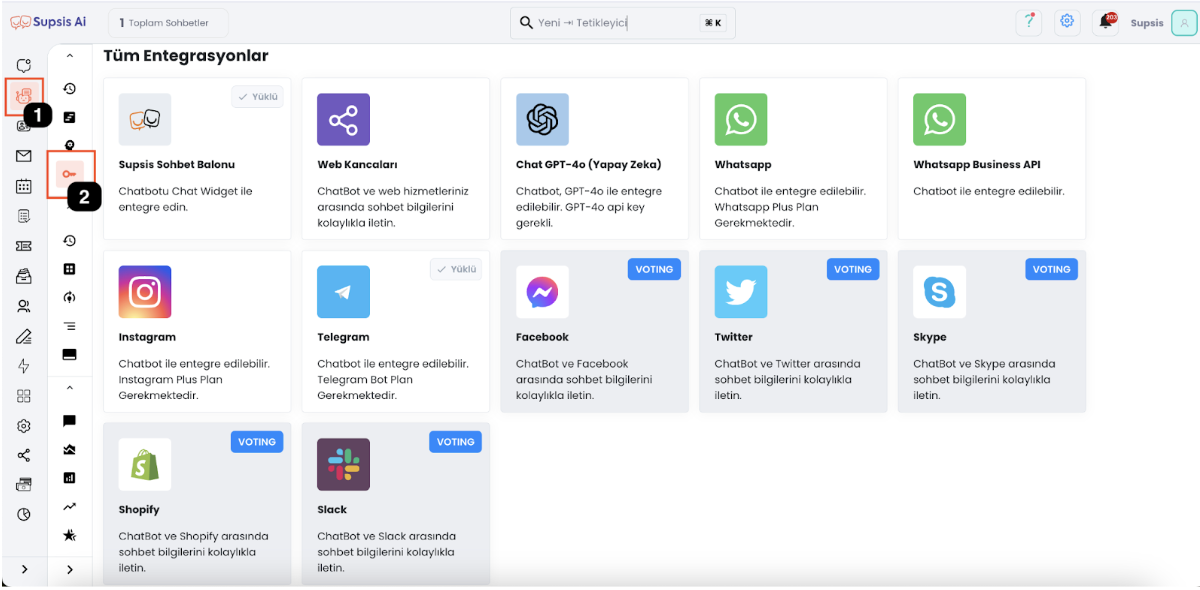
Task: Open the indented lines list icon in the inner sidebar
Action: click(x=69, y=326)
